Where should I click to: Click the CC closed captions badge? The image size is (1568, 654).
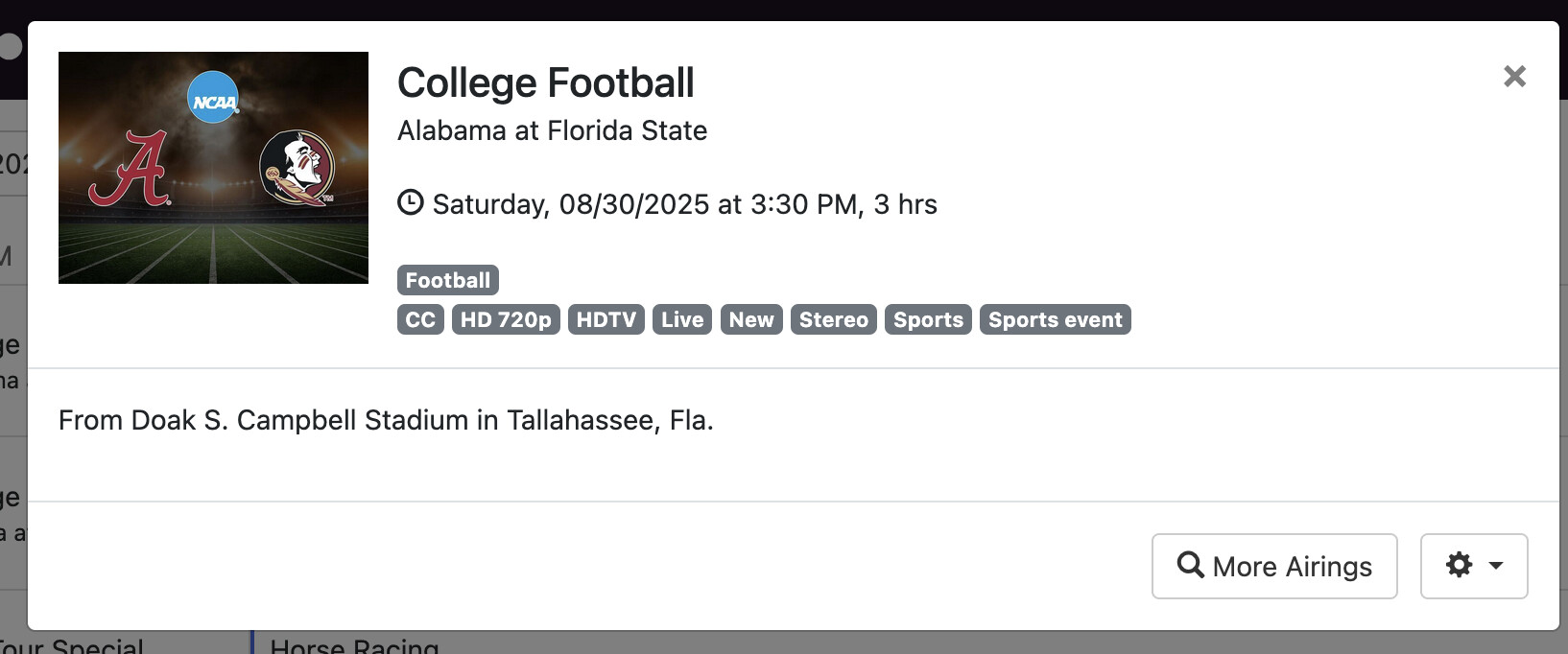[x=420, y=319]
